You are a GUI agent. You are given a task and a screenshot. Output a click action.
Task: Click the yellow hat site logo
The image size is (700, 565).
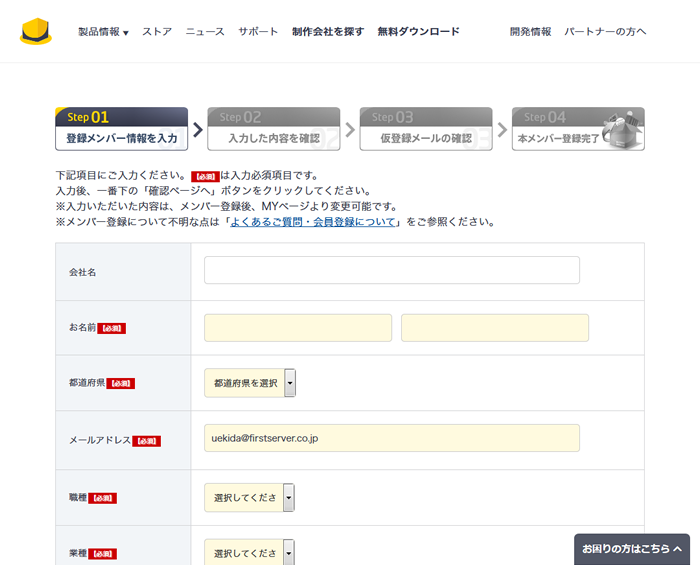click(35, 32)
